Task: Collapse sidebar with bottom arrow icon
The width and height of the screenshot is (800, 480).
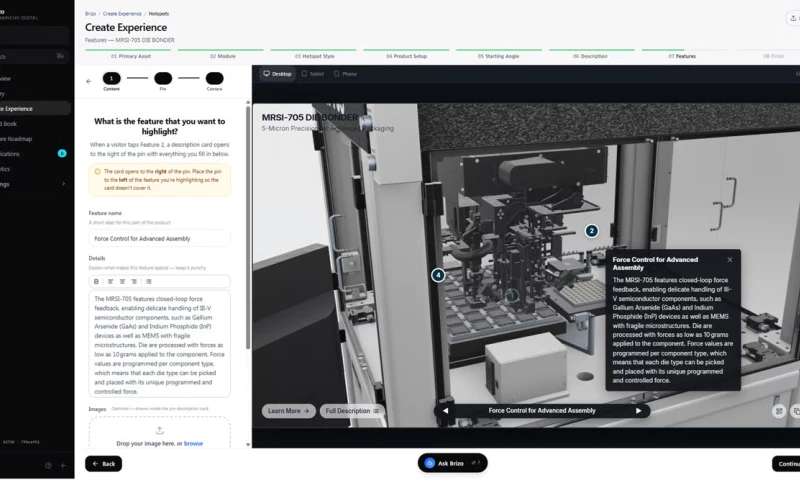Action: click(x=63, y=466)
